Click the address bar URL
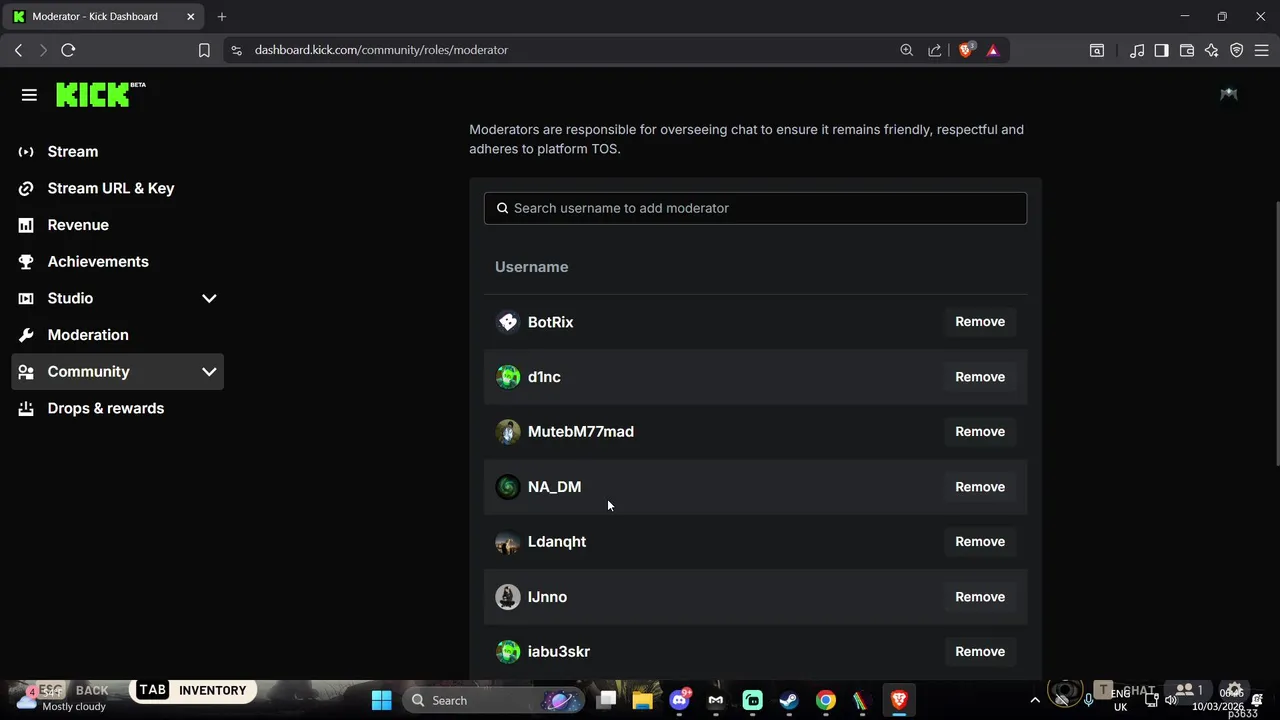The width and height of the screenshot is (1280, 720). pyautogui.click(x=381, y=50)
